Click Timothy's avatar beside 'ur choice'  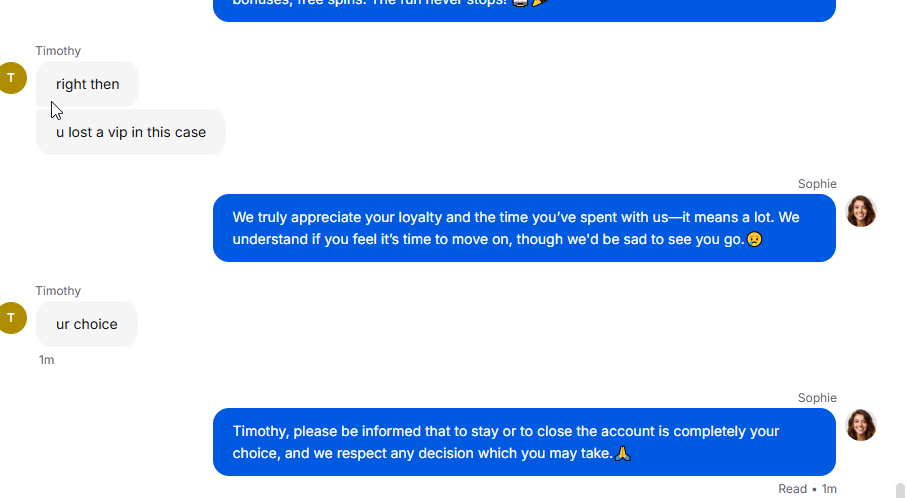pyautogui.click(x=12, y=318)
